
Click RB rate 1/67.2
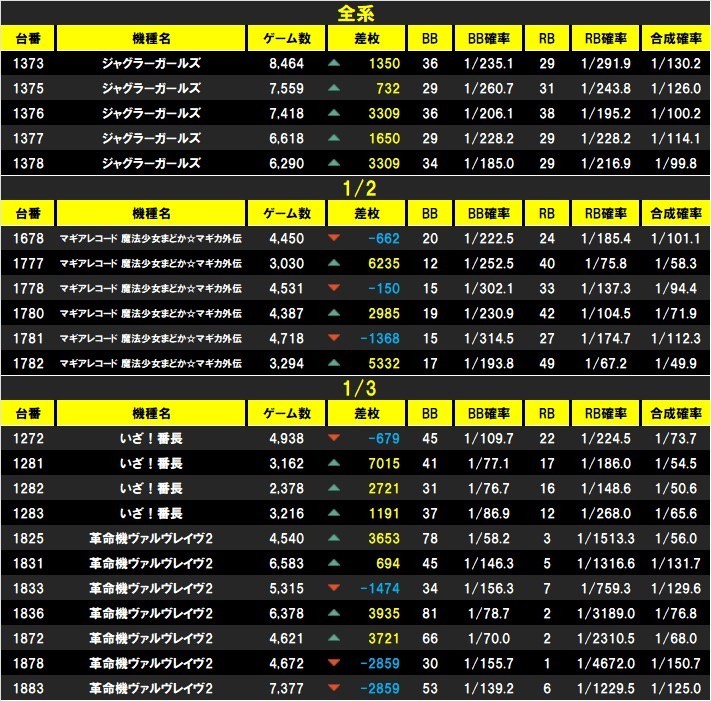point(606,363)
